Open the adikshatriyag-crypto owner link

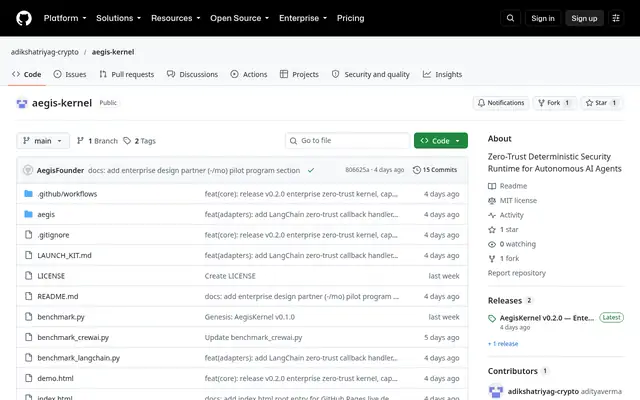click(45, 52)
